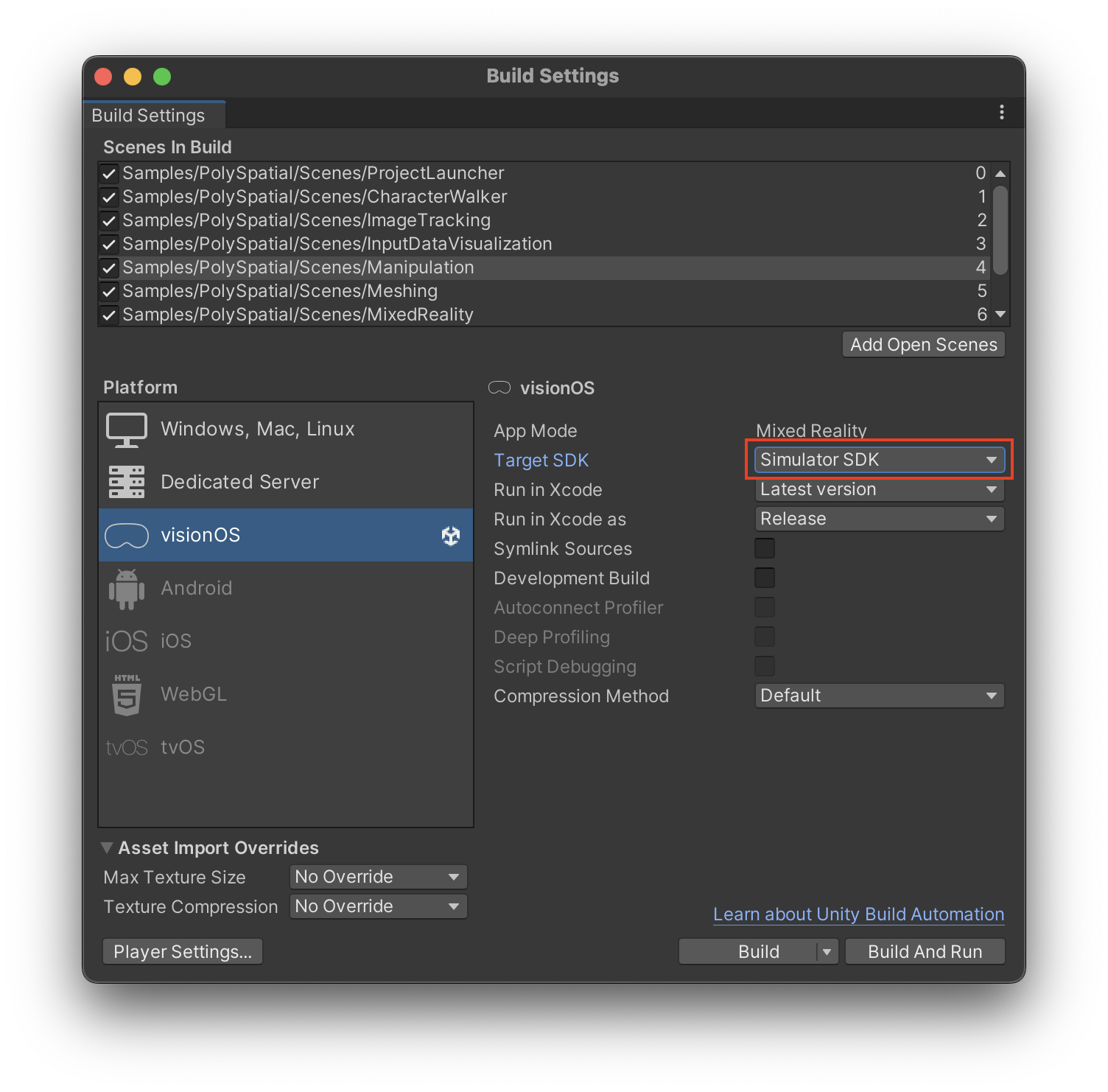Open the Target SDK dropdown

879,460
